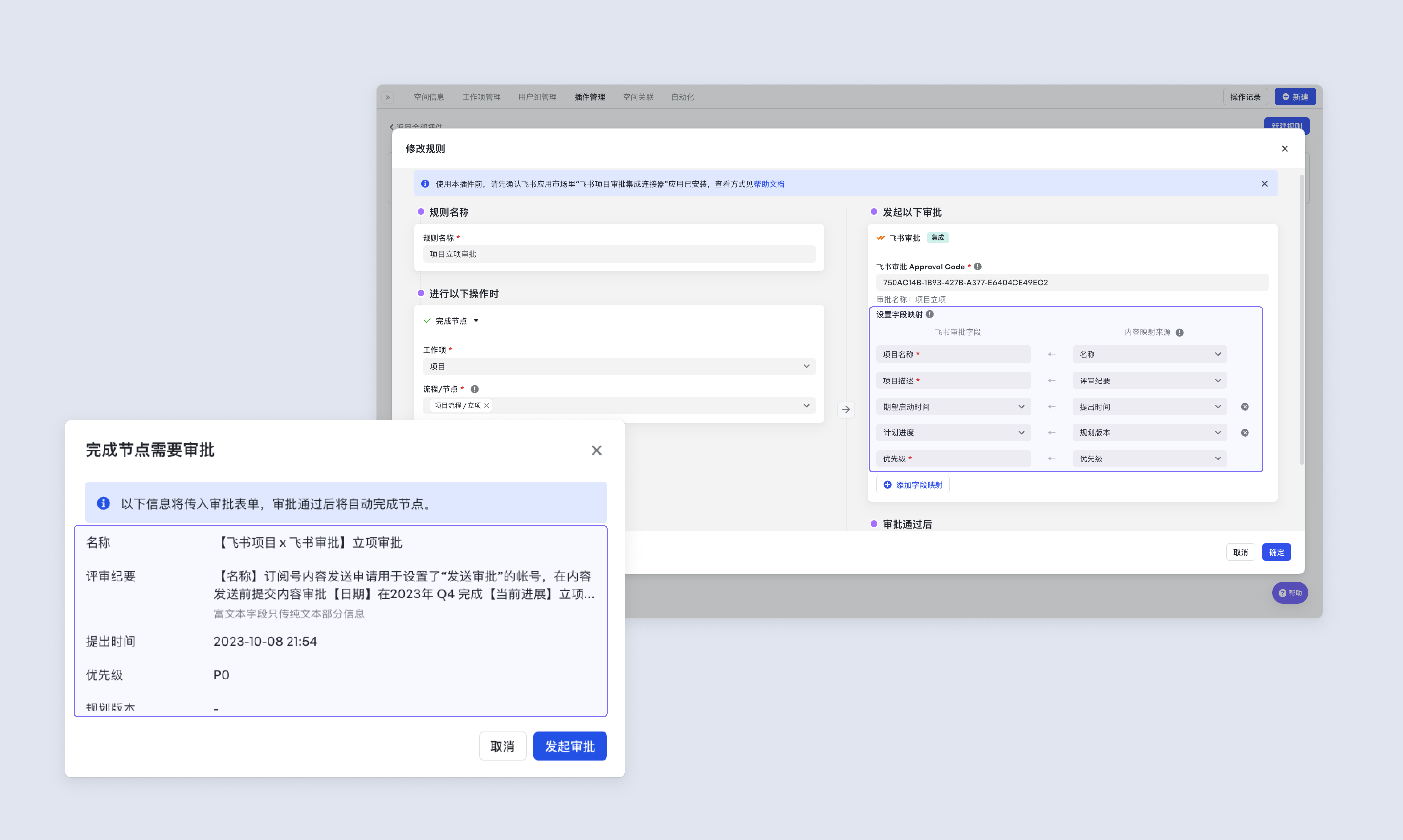Switch to the 自动化 tab
The height and width of the screenshot is (840, 1403).
(682, 97)
